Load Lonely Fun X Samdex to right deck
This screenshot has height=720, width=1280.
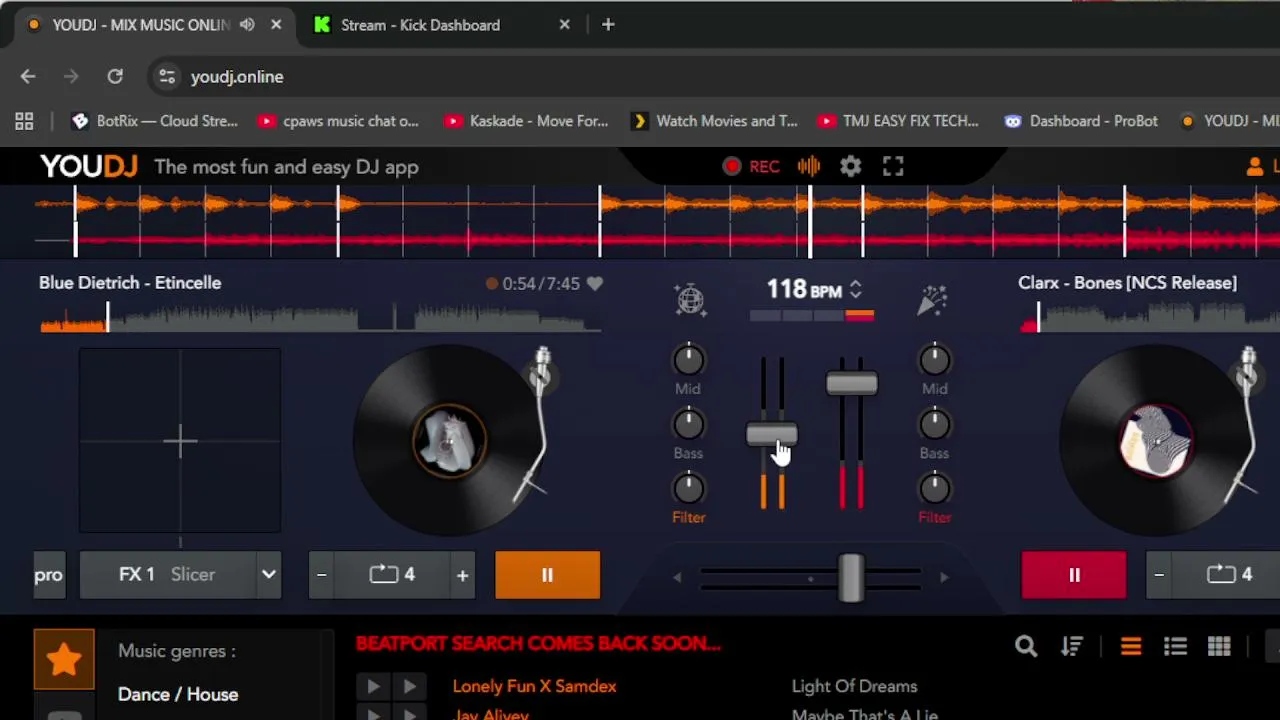click(x=409, y=686)
